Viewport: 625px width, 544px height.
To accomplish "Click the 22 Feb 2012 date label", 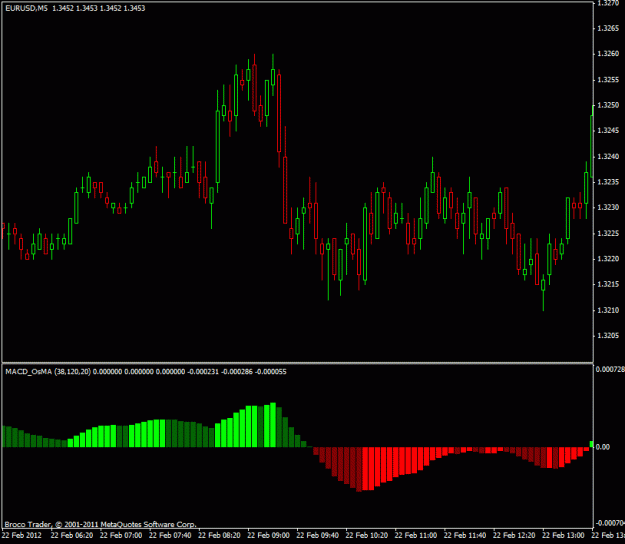I will (x=22, y=535).
